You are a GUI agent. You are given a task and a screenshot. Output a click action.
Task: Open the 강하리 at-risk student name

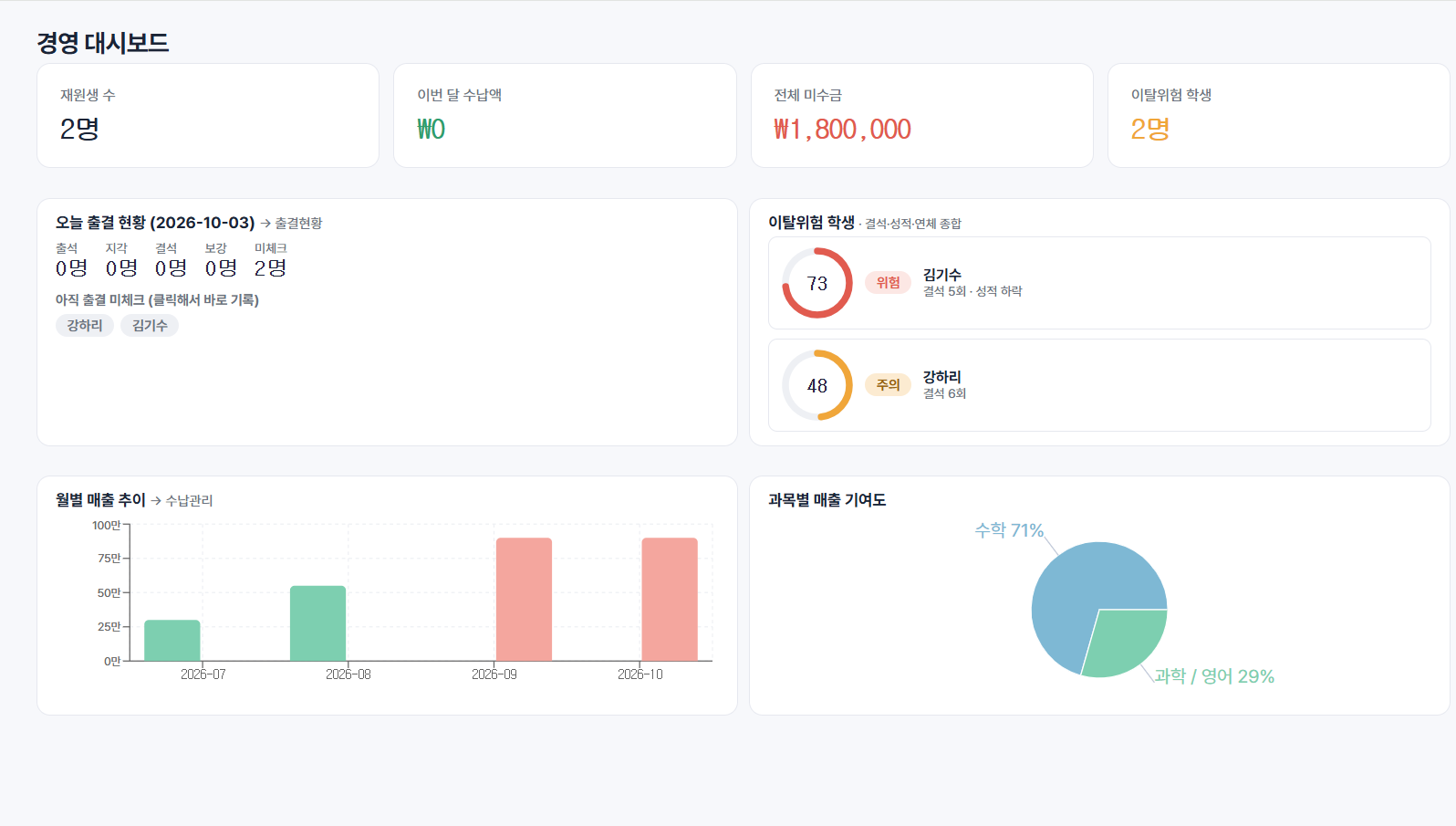coord(941,377)
